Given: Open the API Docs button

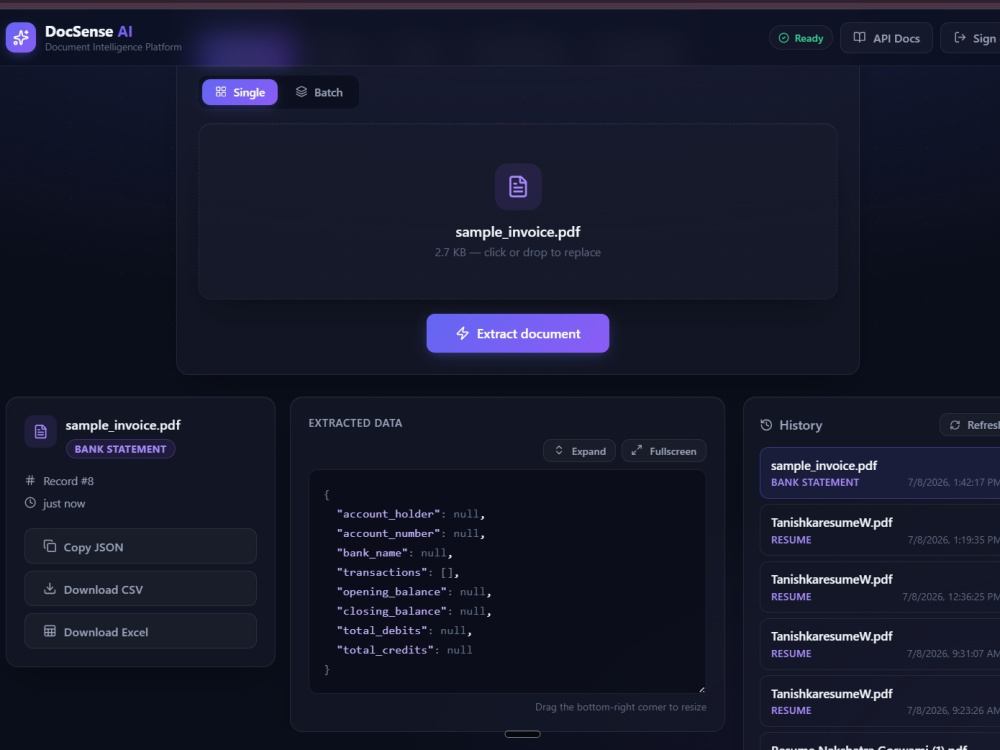Looking at the screenshot, I should (886, 38).
